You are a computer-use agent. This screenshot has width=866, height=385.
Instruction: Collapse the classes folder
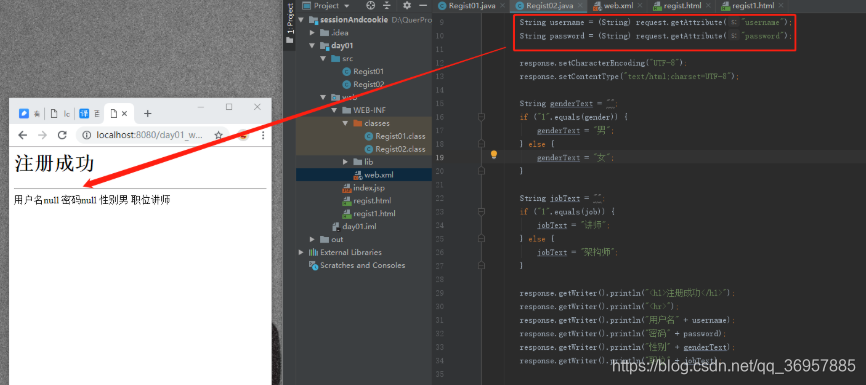click(345, 123)
